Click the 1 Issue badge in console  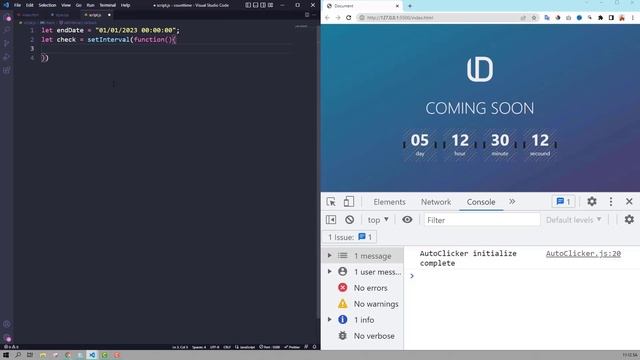tap(350, 237)
